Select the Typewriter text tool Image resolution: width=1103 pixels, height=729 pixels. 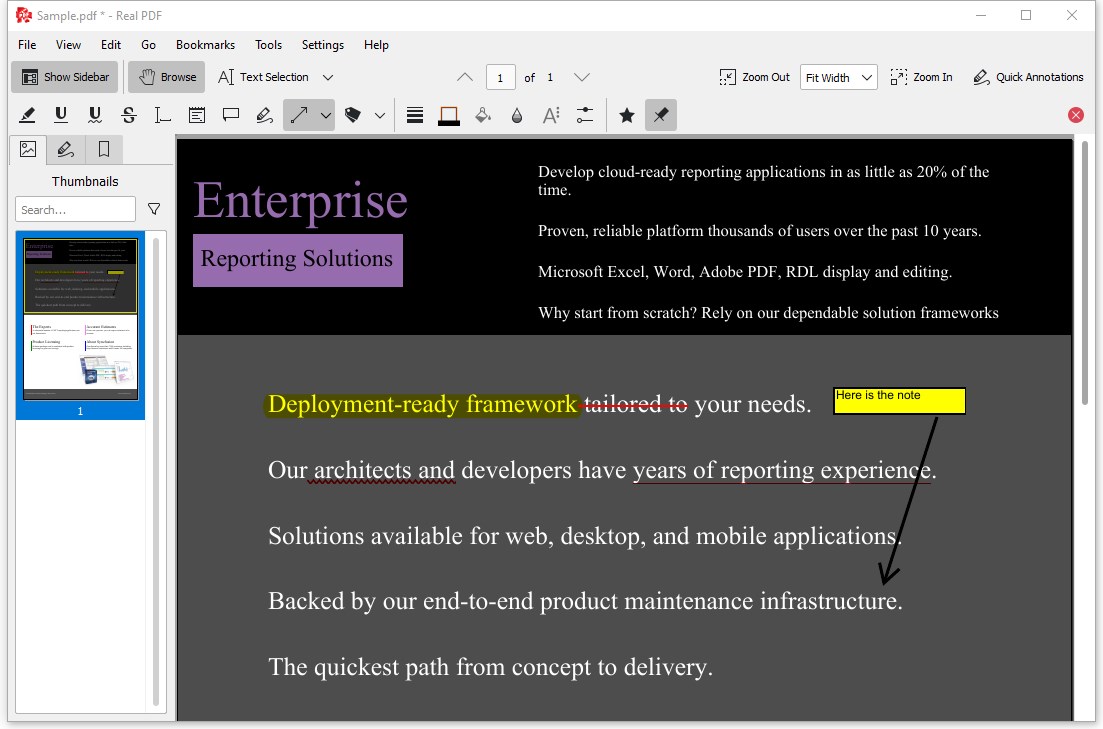click(x=162, y=115)
